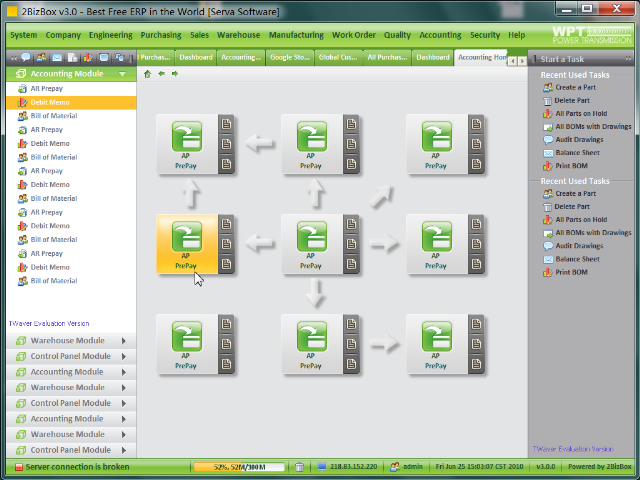
Task: Switch to the Global Cus... tab
Action: pyautogui.click(x=338, y=58)
